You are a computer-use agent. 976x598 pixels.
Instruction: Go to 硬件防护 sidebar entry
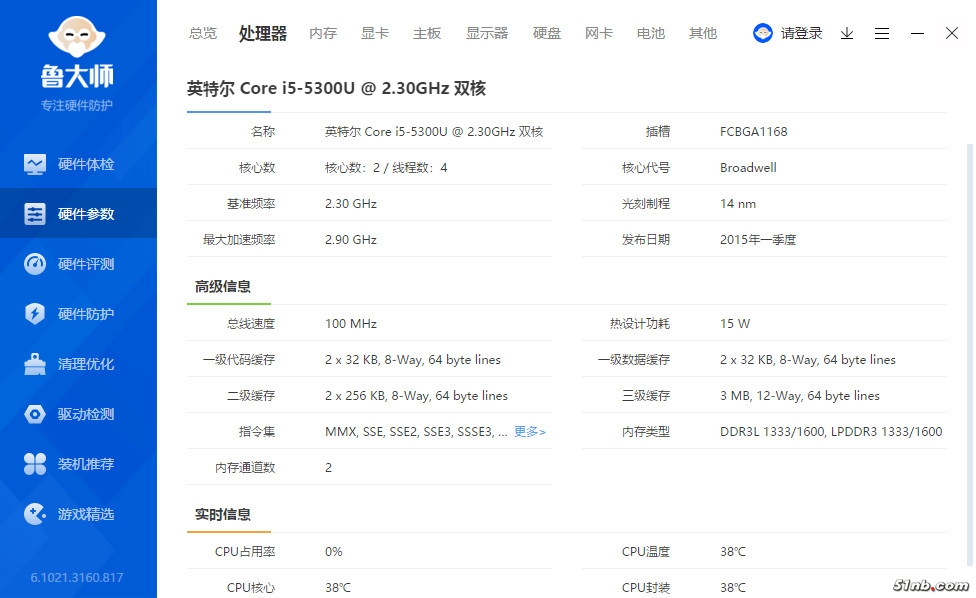click(x=86, y=314)
